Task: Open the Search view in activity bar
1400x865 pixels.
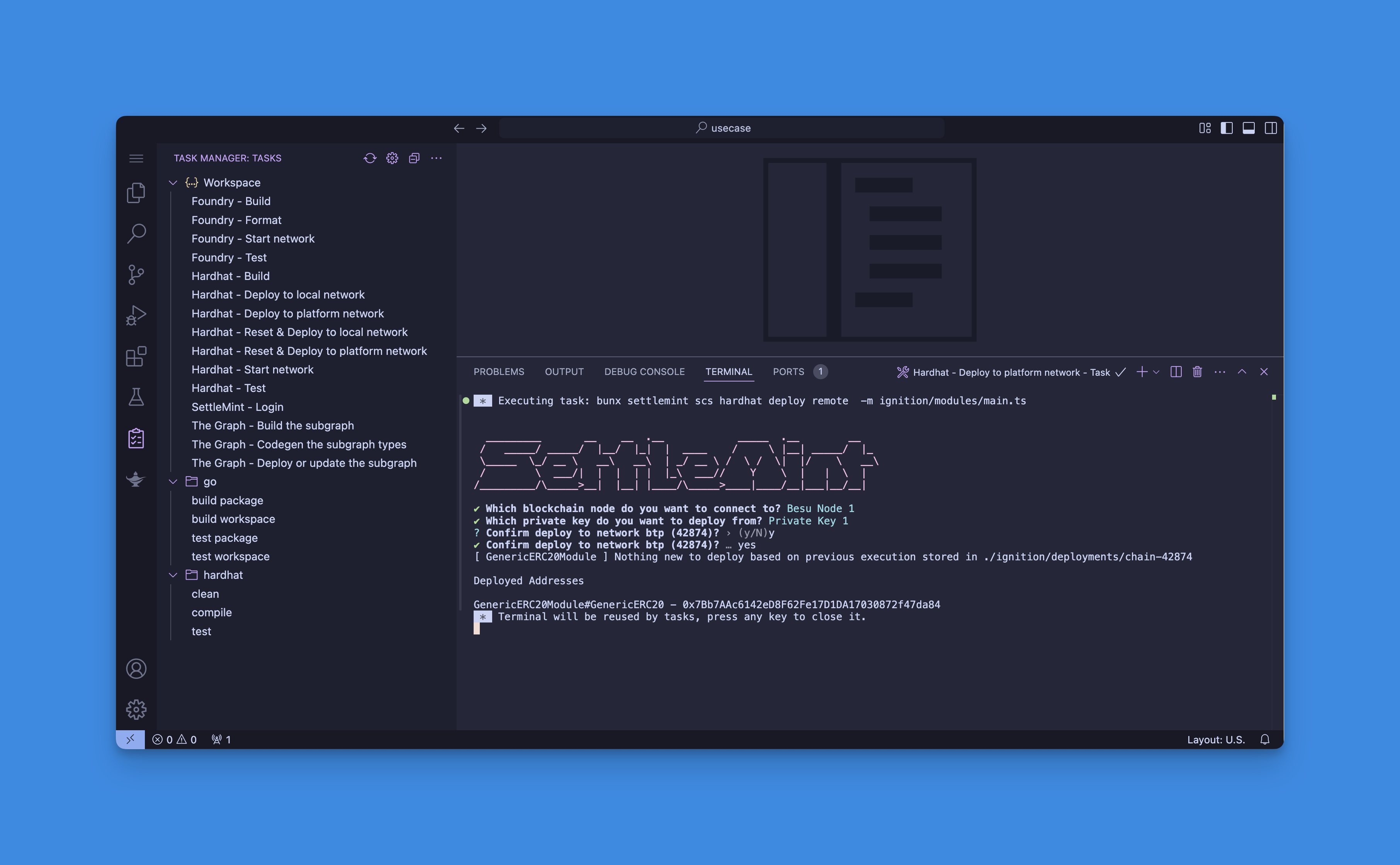Action: (136, 233)
